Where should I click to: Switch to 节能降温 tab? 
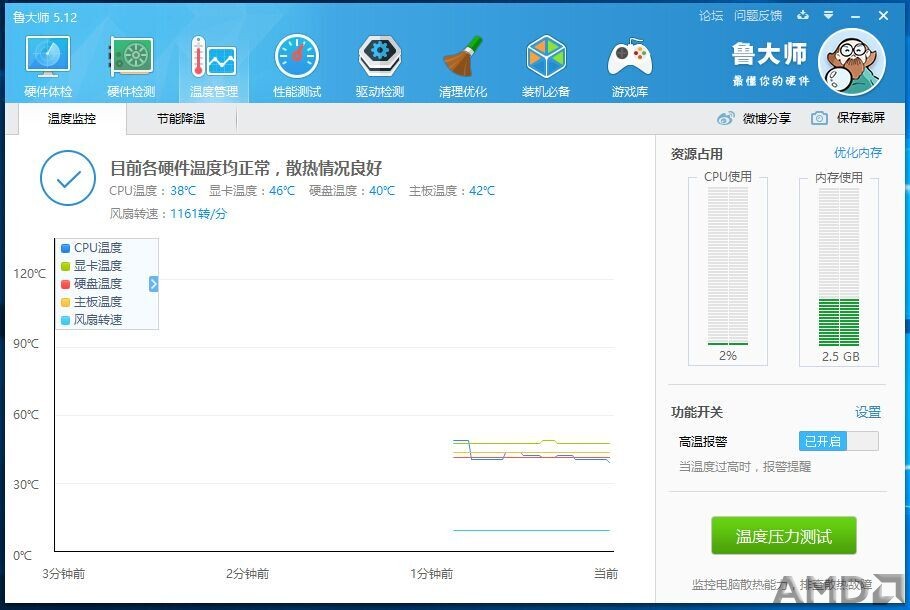coord(181,118)
